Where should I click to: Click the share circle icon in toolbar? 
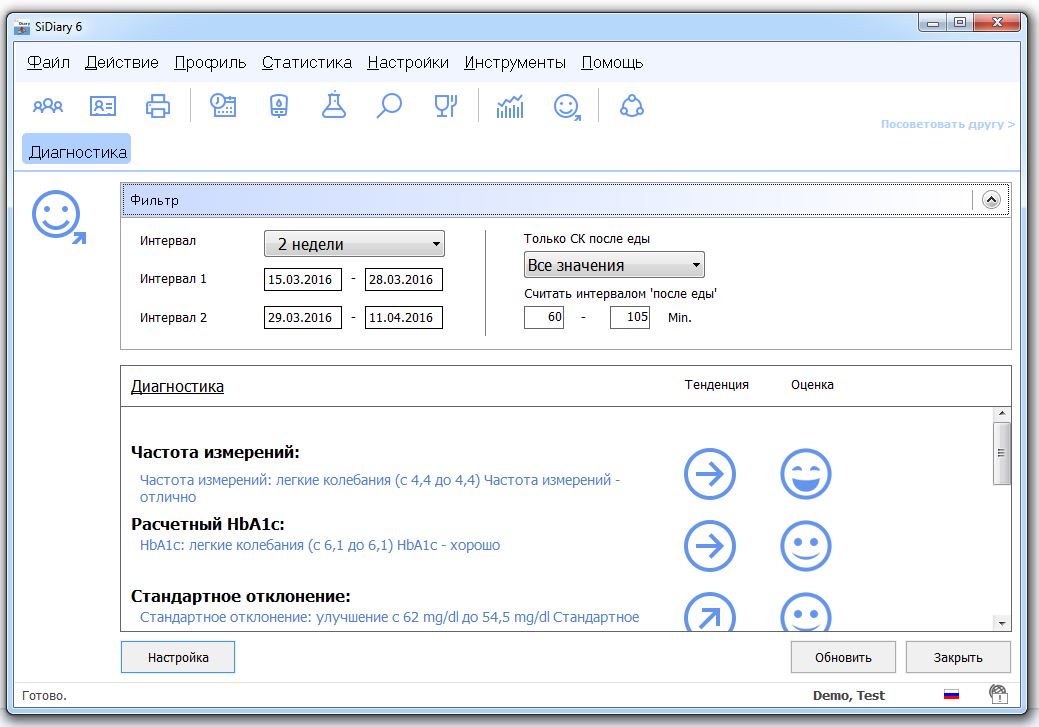pyautogui.click(x=631, y=105)
